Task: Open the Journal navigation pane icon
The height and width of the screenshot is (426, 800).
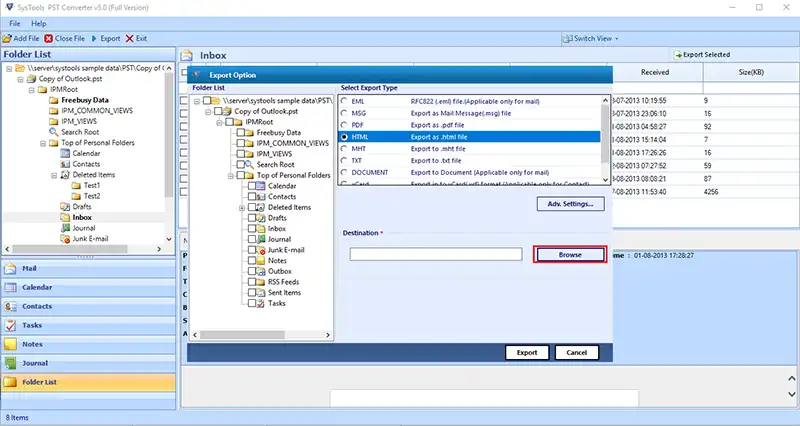Action: click(10, 363)
